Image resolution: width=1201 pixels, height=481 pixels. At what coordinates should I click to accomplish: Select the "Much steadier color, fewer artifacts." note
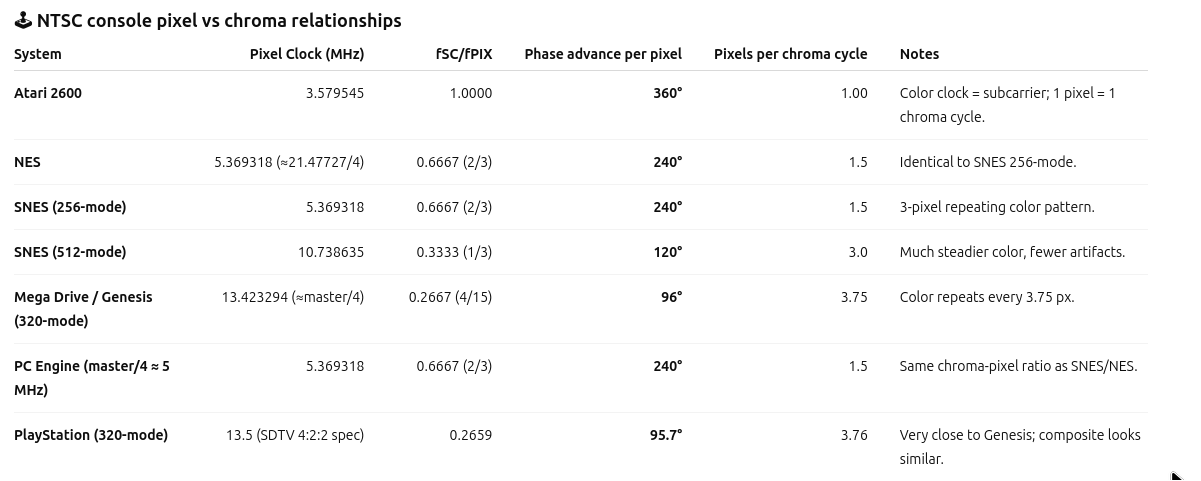tap(1012, 252)
